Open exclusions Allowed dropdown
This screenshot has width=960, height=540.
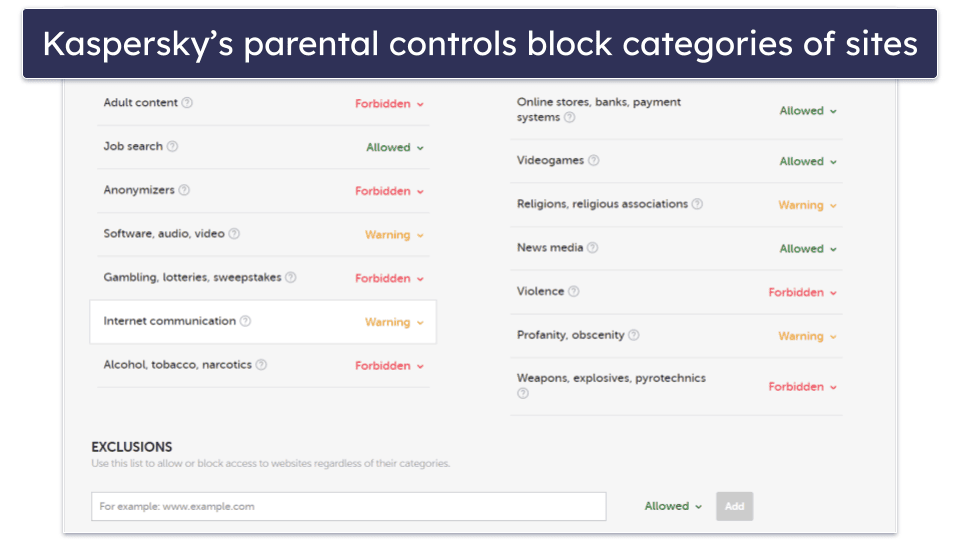(672, 506)
